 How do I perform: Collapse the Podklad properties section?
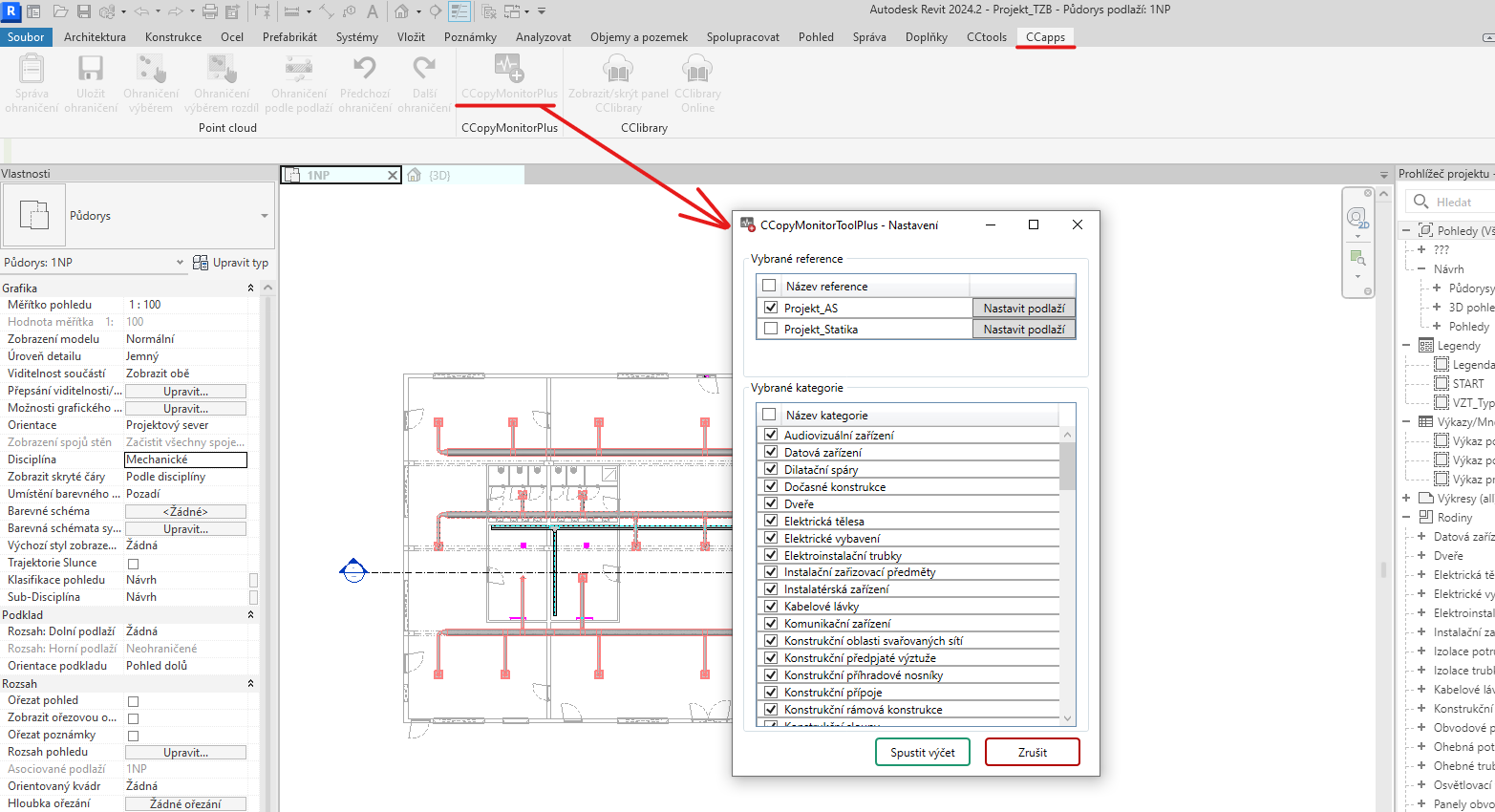251,614
